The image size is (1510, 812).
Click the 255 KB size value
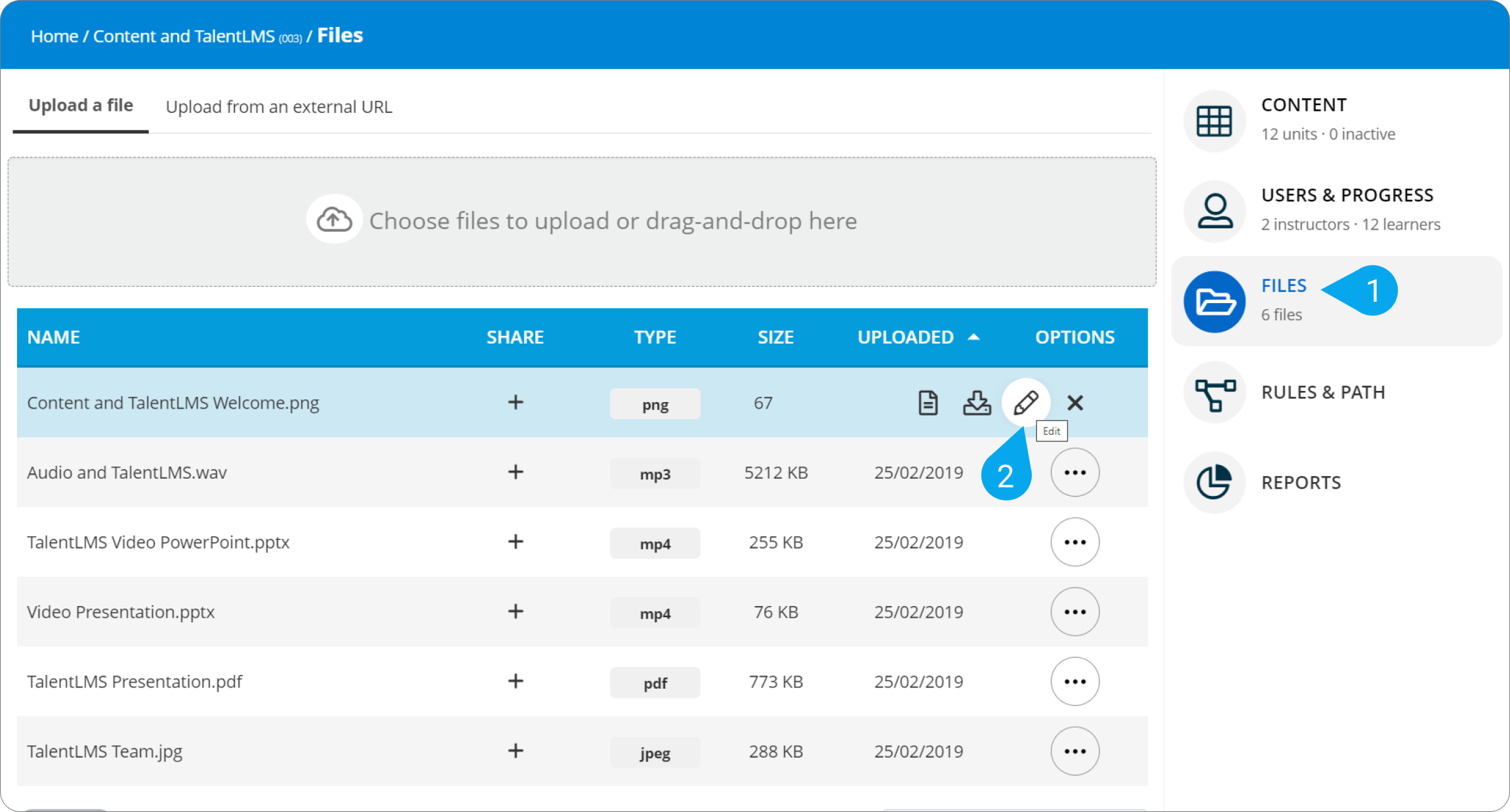click(776, 542)
